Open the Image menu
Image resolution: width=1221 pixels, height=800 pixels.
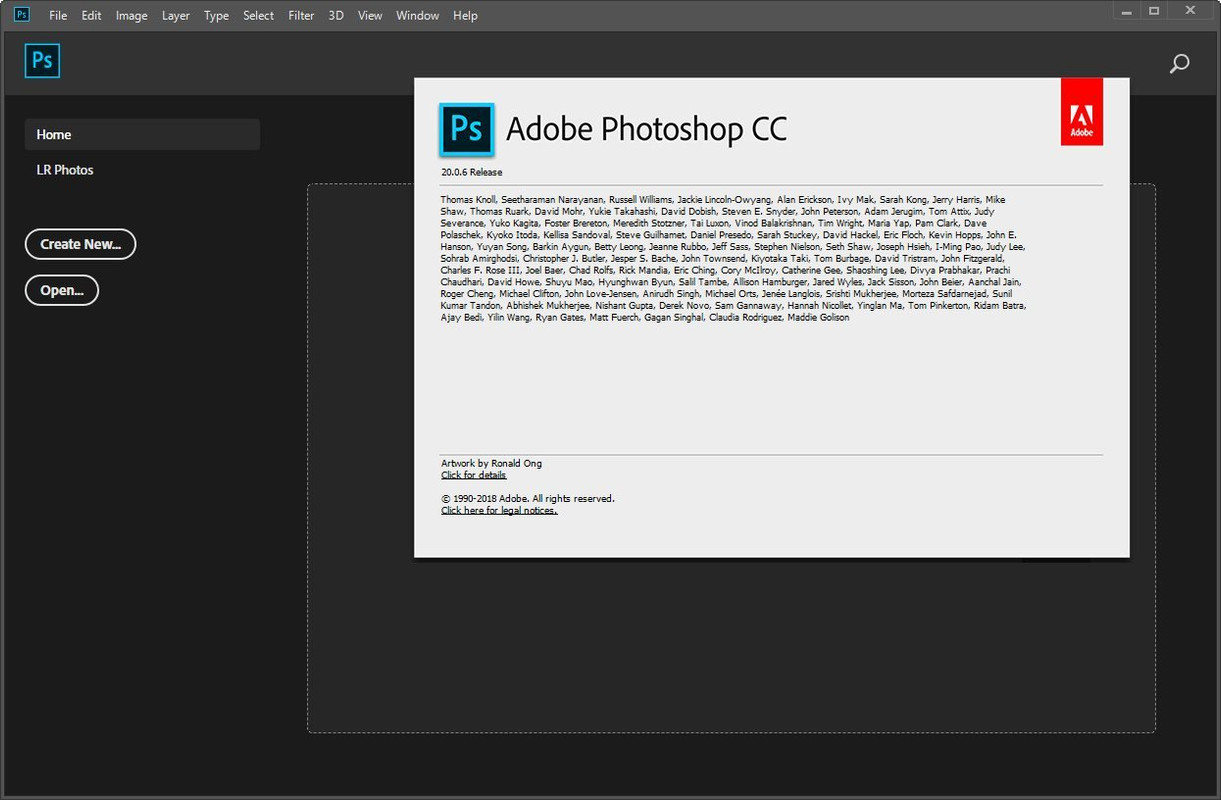coord(132,16)
